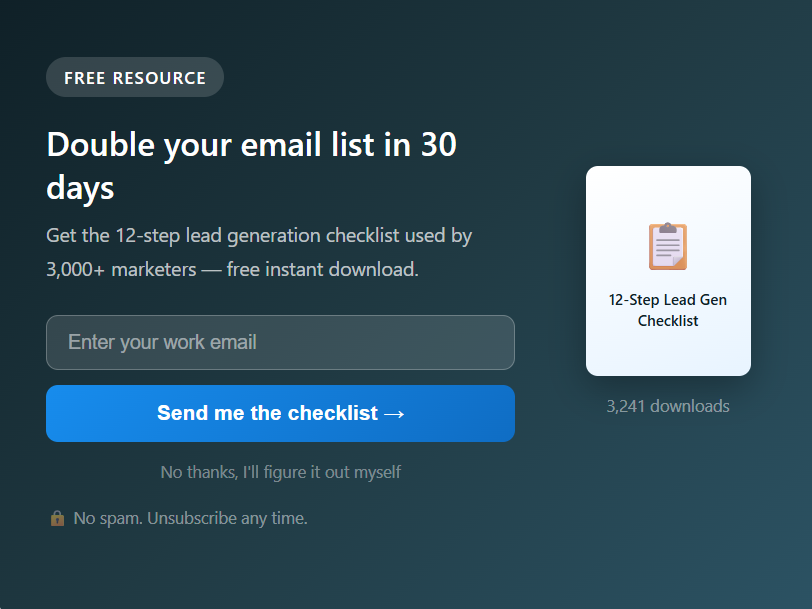
Task: Click the 12-Step Lead Gen Checklist card
Action: click(668, 270)
